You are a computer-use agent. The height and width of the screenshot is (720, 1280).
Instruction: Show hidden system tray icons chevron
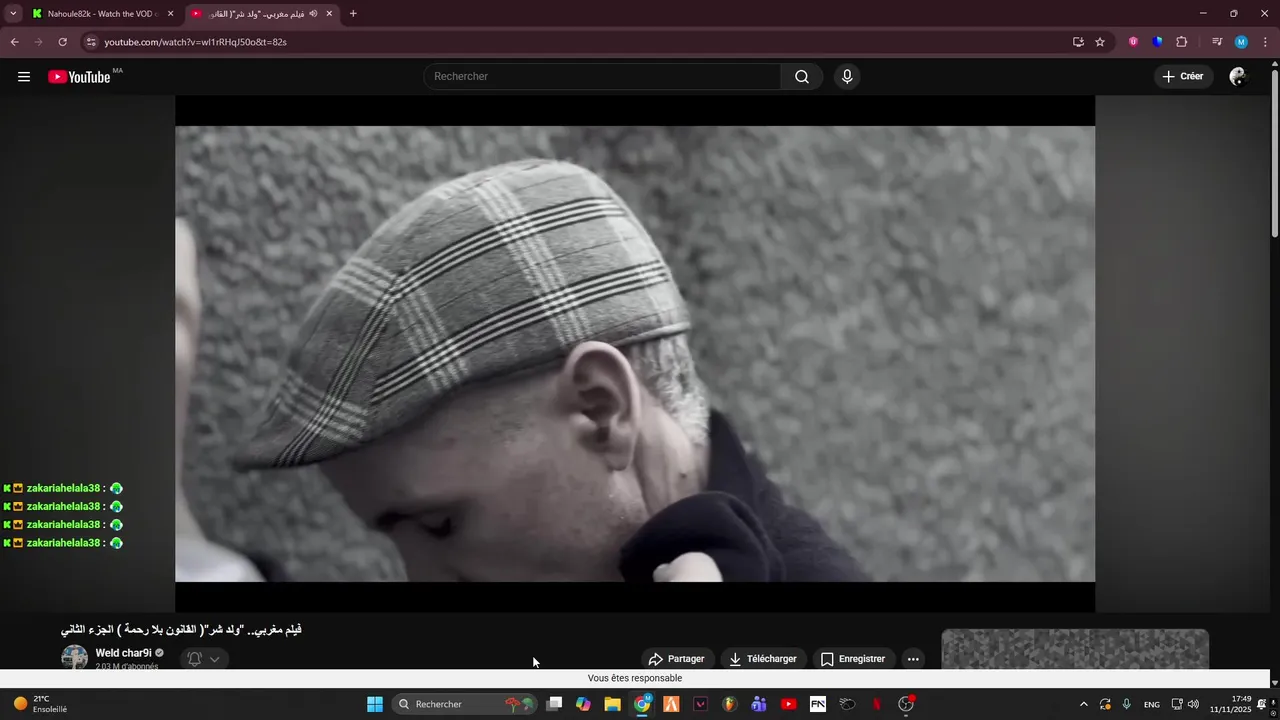coord(1084,704)
